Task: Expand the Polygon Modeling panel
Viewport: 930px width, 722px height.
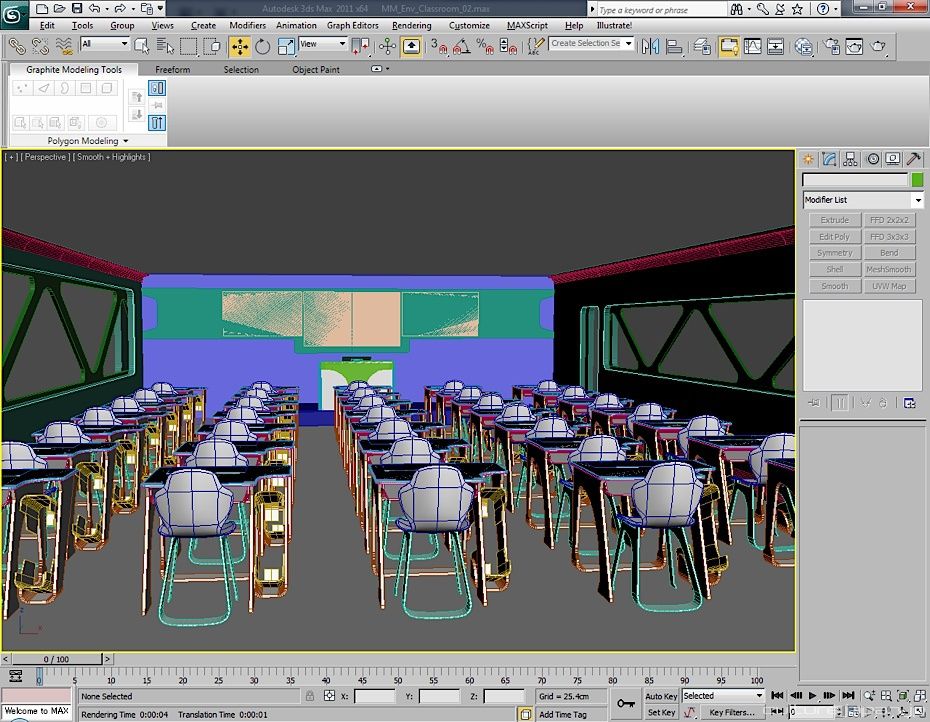Action: tap(88, 141)
